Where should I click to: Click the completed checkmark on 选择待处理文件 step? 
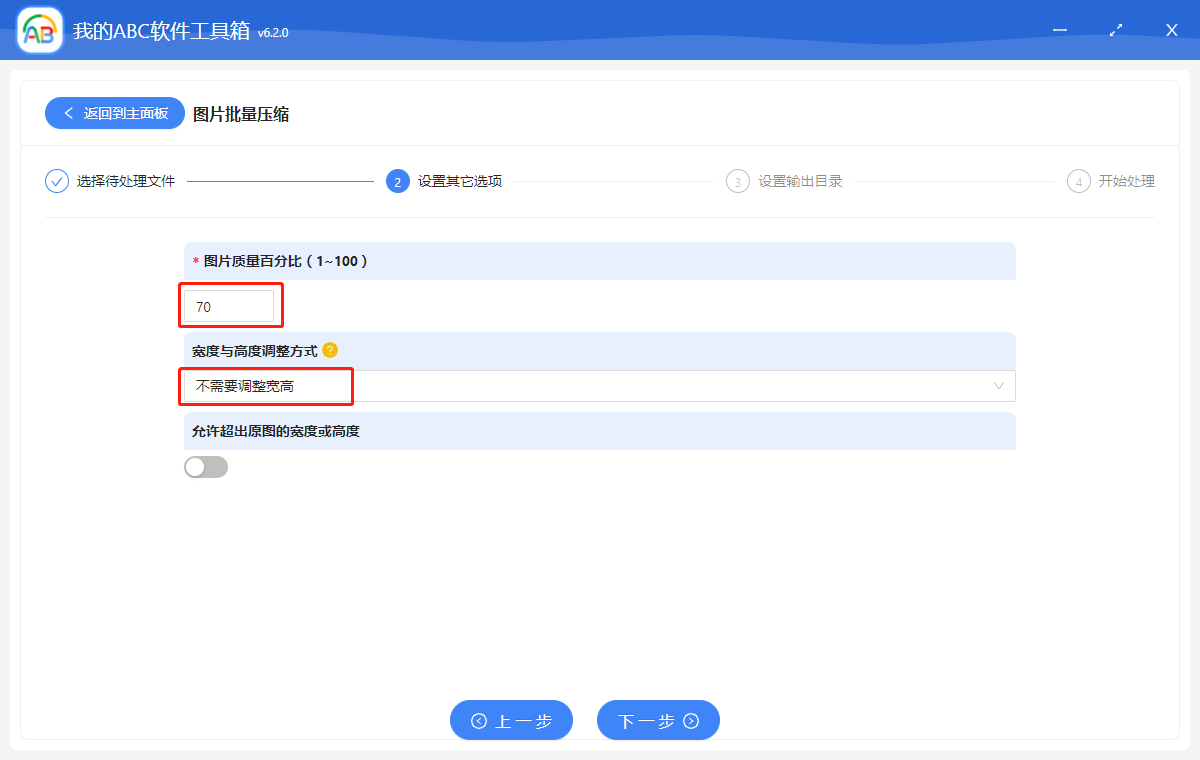(56, 181)
